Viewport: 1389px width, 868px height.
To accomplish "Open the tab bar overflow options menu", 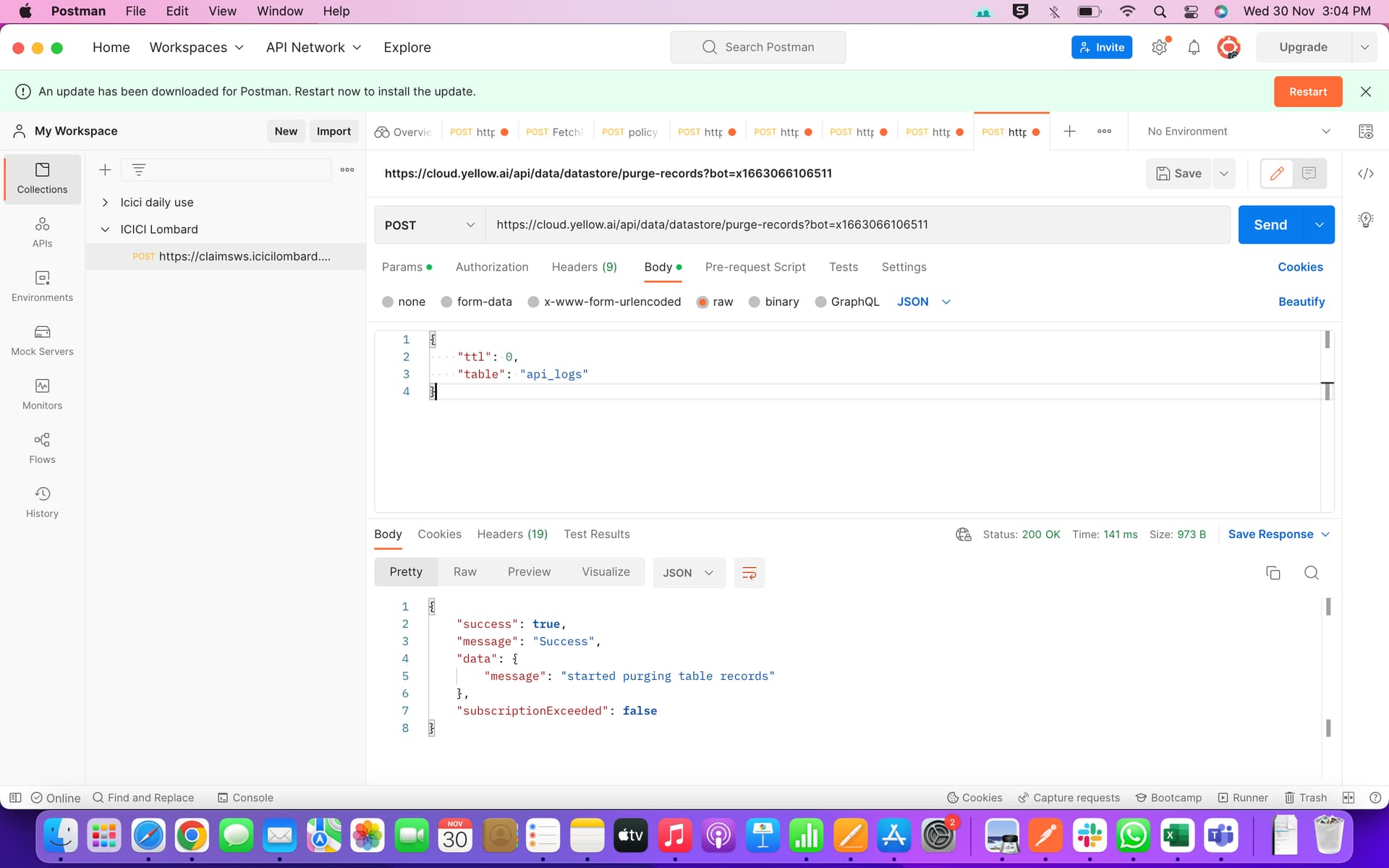I will pos(1104,131).
